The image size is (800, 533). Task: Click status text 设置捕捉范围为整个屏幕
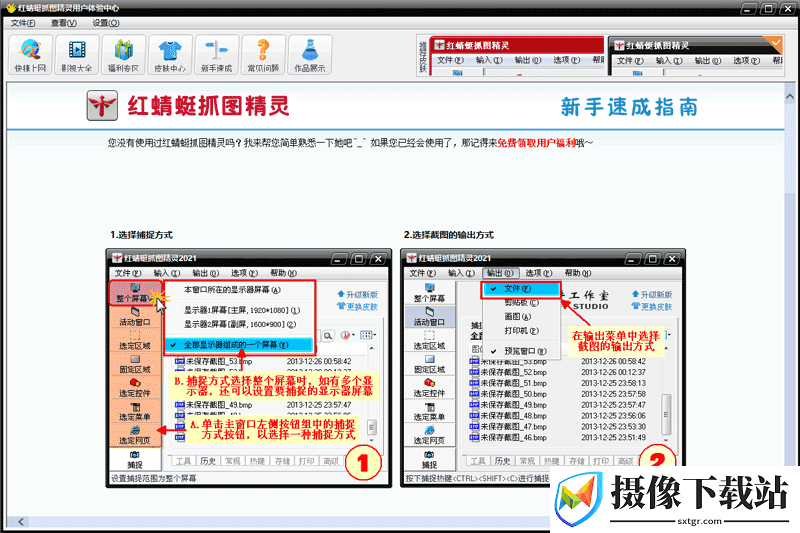[x=154, y=478]
